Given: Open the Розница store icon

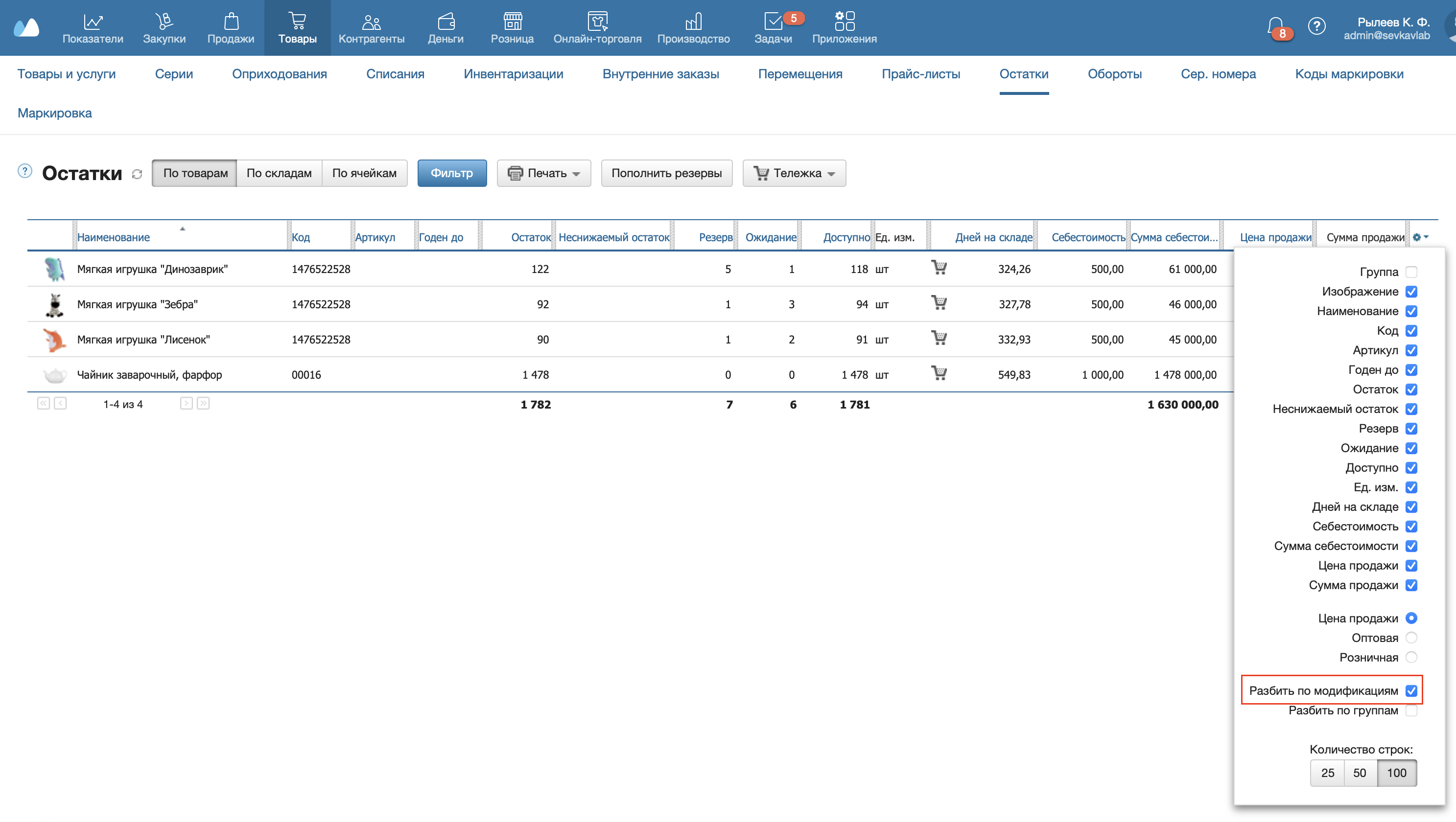Looking at the screenshot, I should click(x=512, y=22).
